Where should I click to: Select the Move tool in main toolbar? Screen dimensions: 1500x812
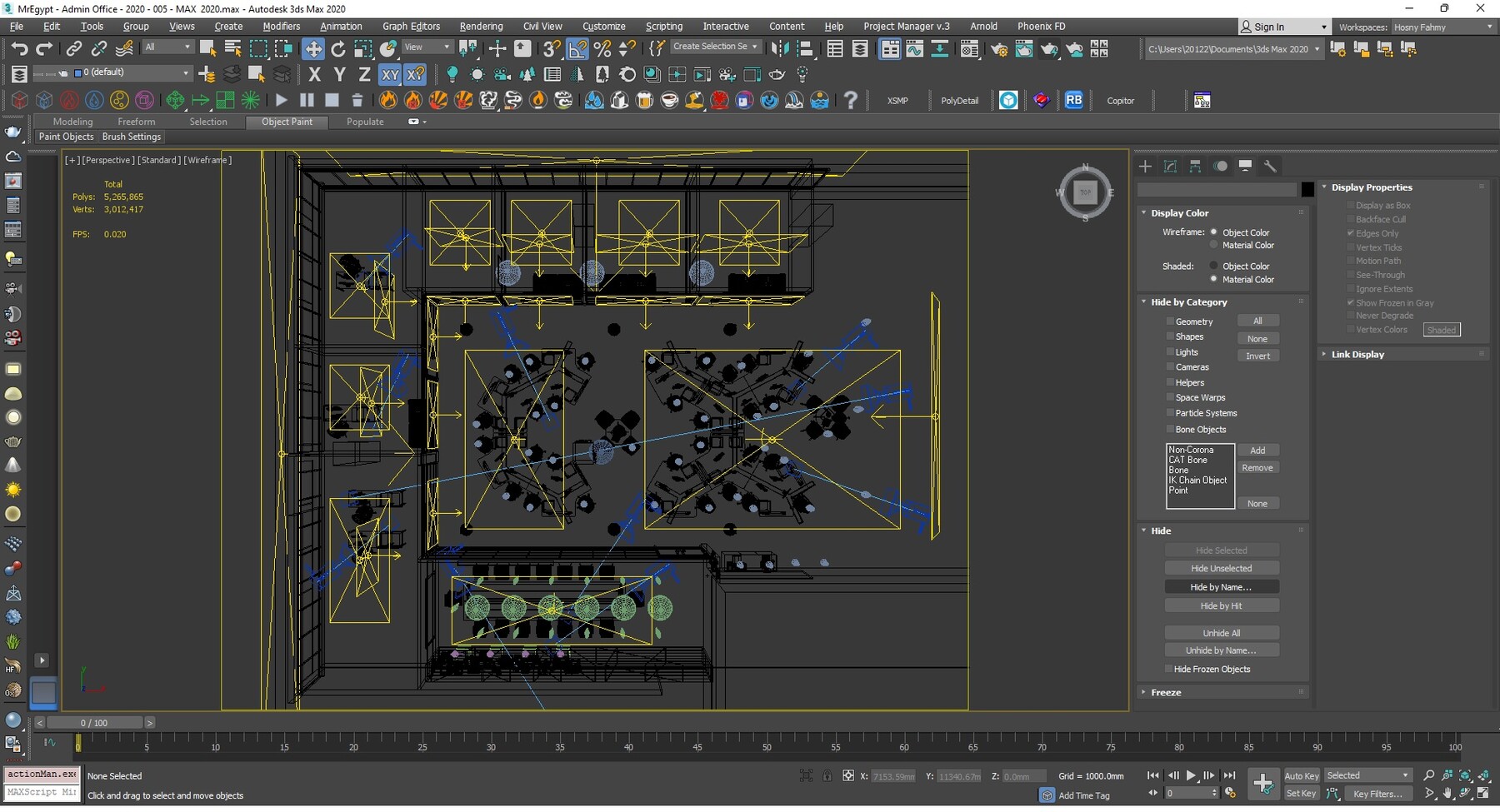coord(313,49)
